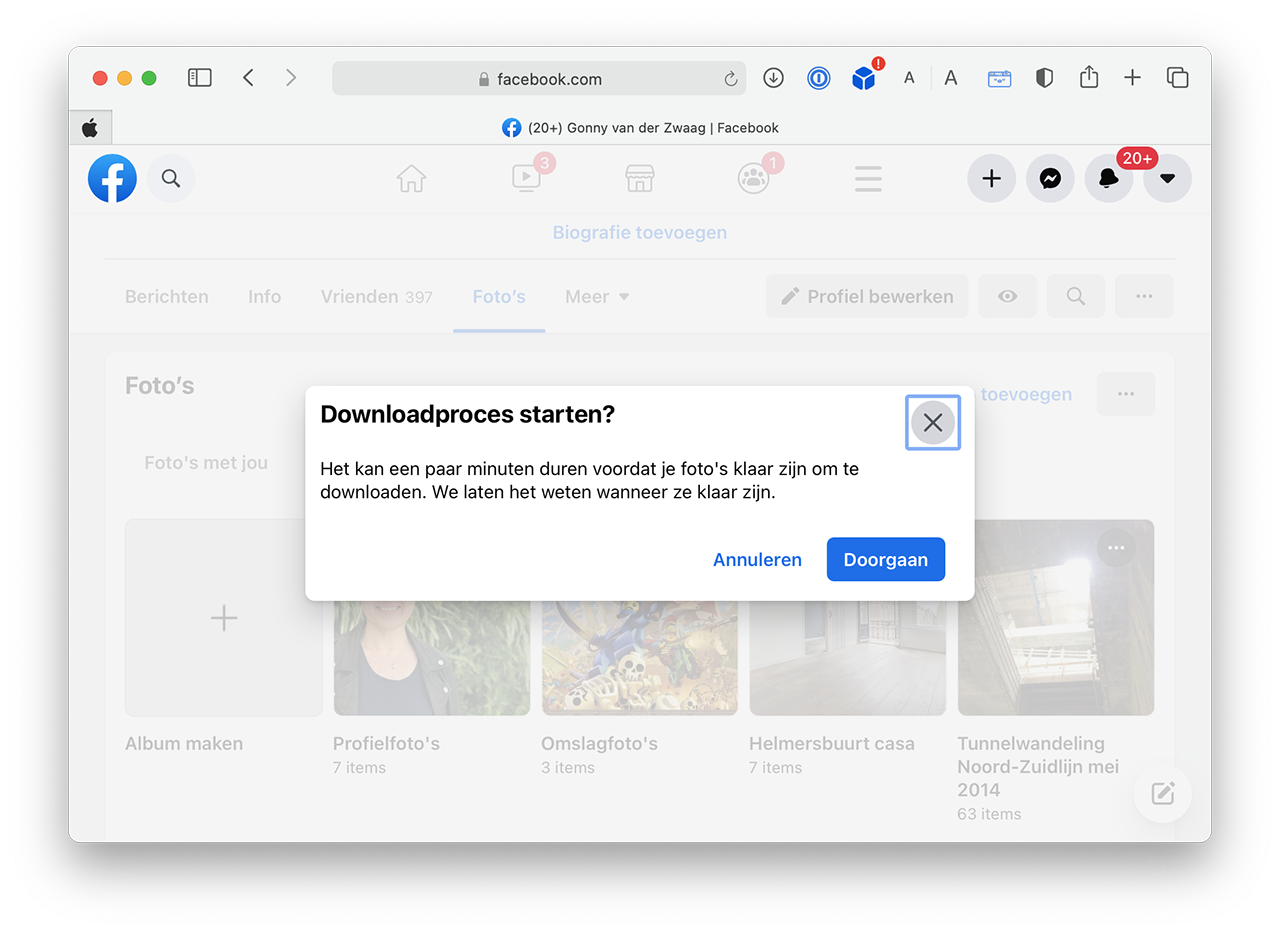Click the Helmersbuurt casa album title
The height and width of the screenshot is (933, 1280).
832,744
